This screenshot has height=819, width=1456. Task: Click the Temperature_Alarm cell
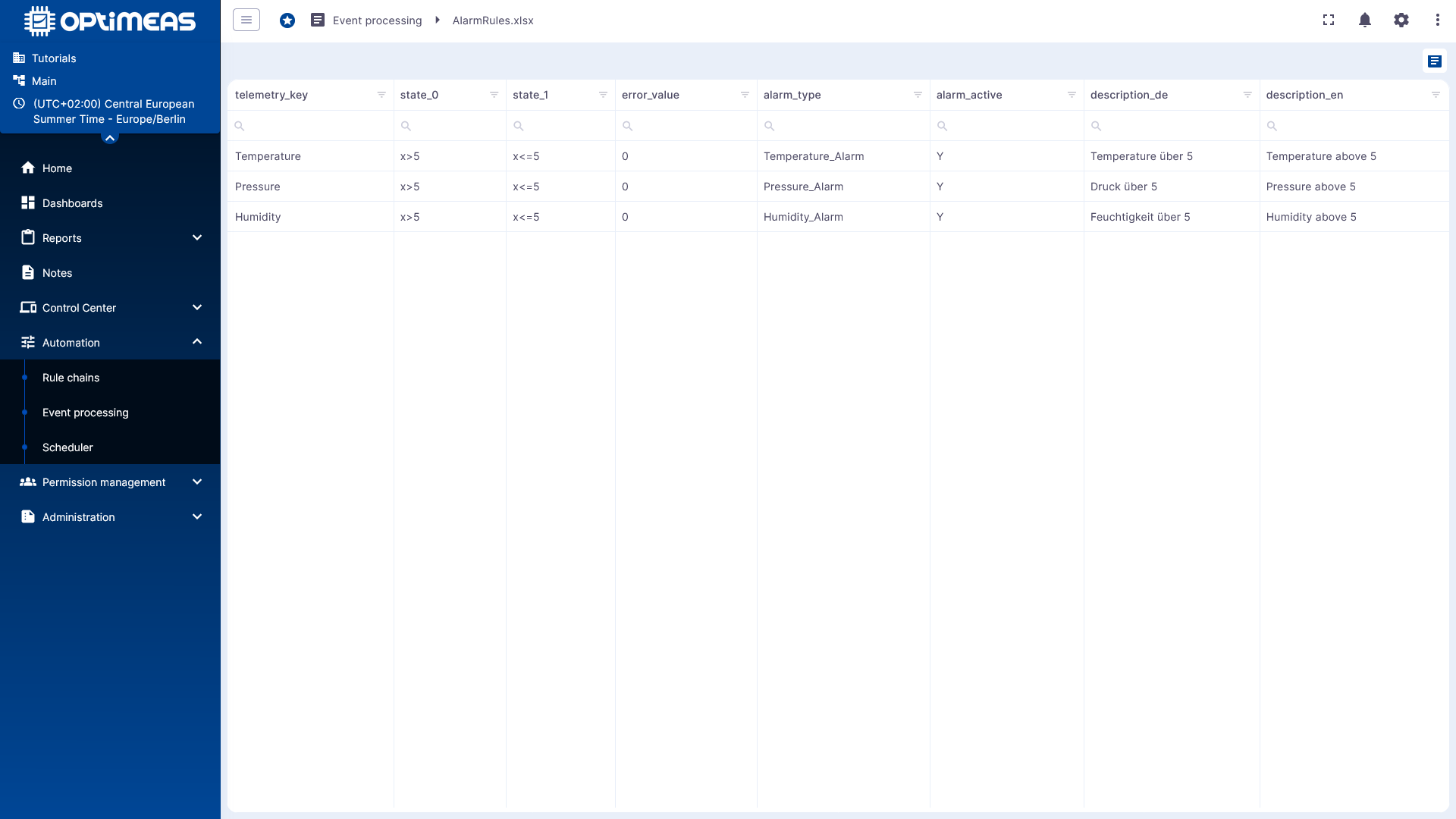tap(843, 156)
